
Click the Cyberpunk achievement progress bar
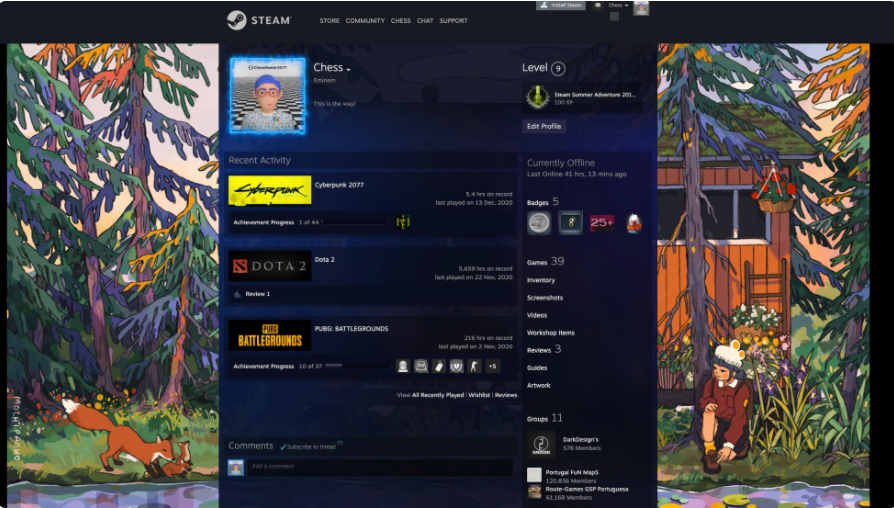(x=355, y=222)
